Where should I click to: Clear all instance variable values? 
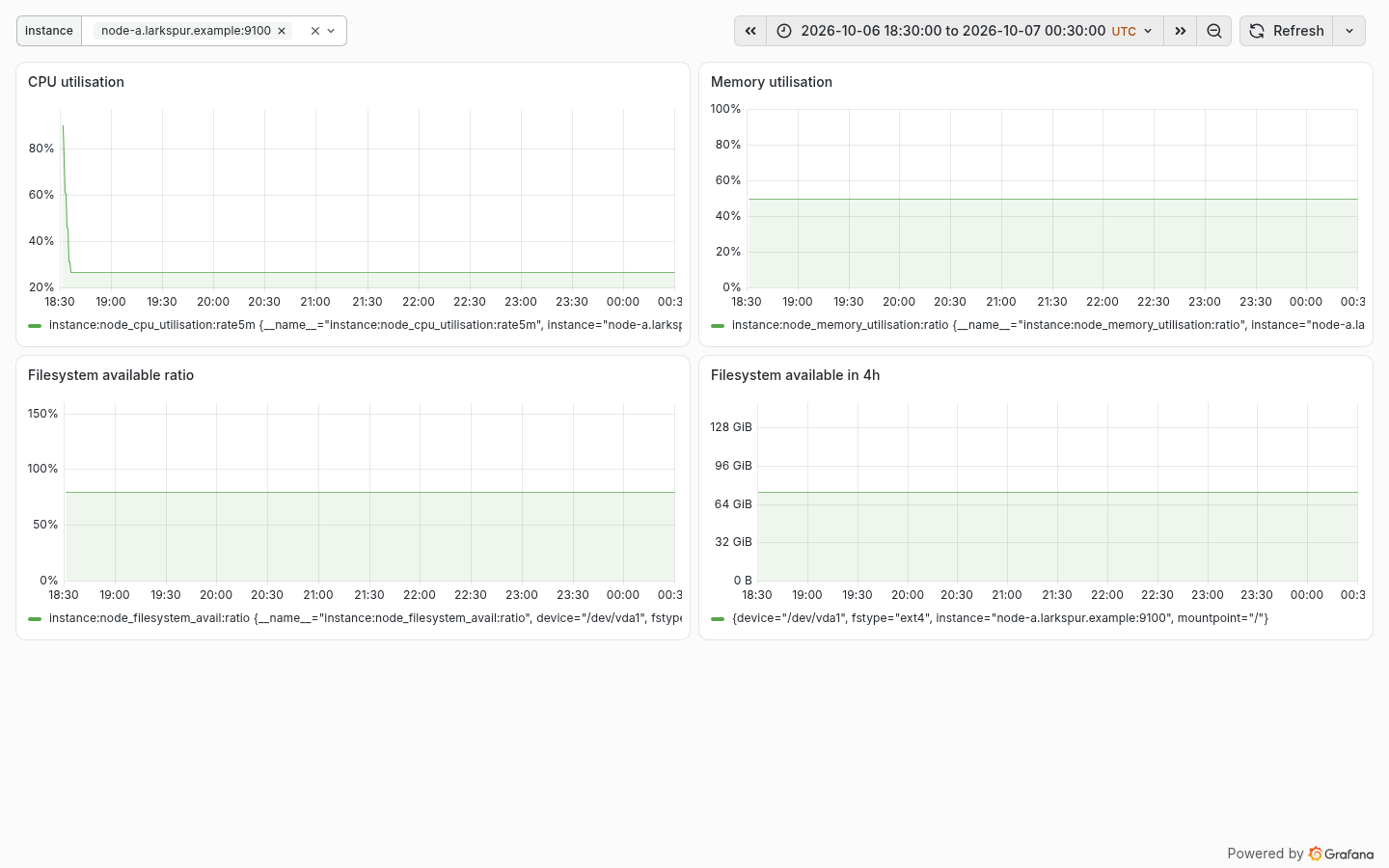coord(314,31)
